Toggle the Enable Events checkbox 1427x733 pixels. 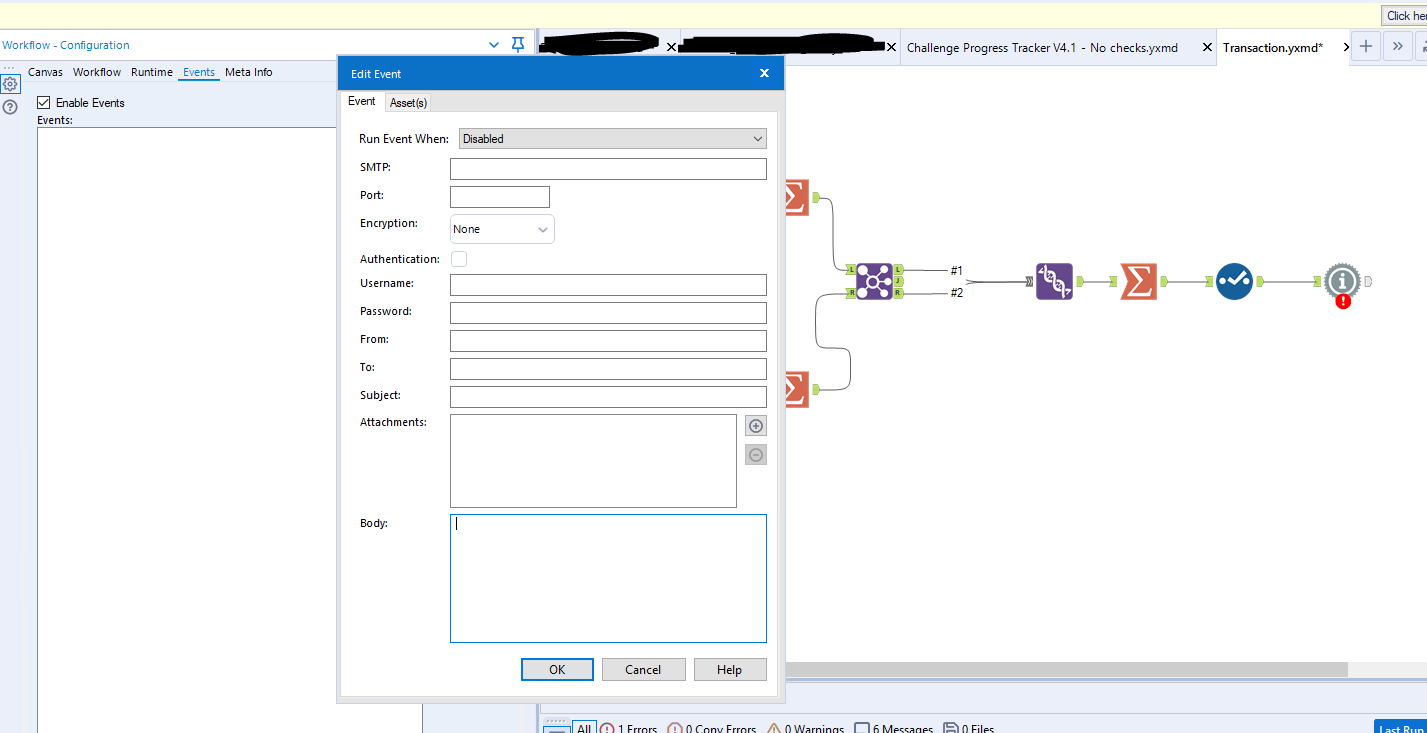(x=44, y=102)
